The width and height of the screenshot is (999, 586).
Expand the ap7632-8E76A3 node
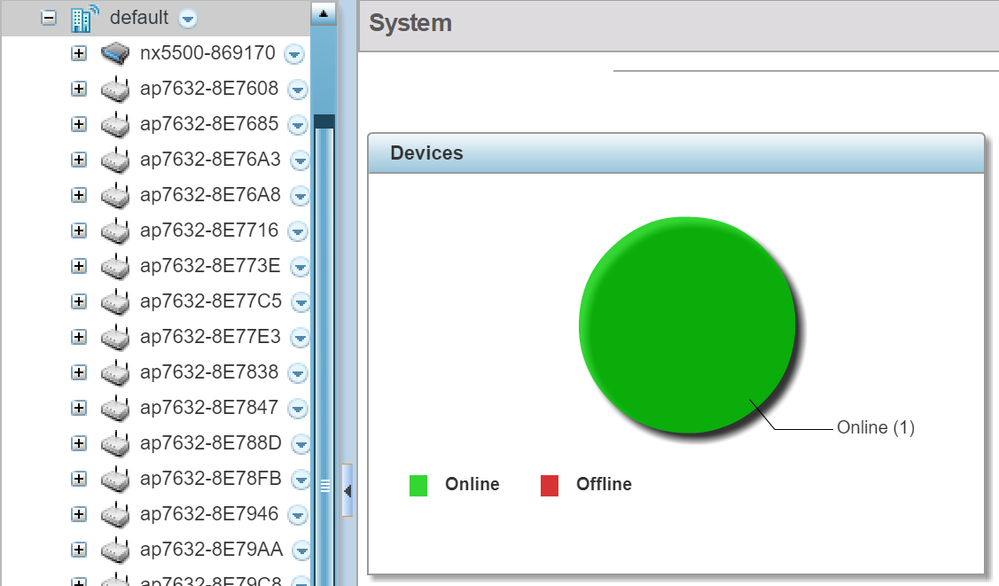[x=78, y=159]
